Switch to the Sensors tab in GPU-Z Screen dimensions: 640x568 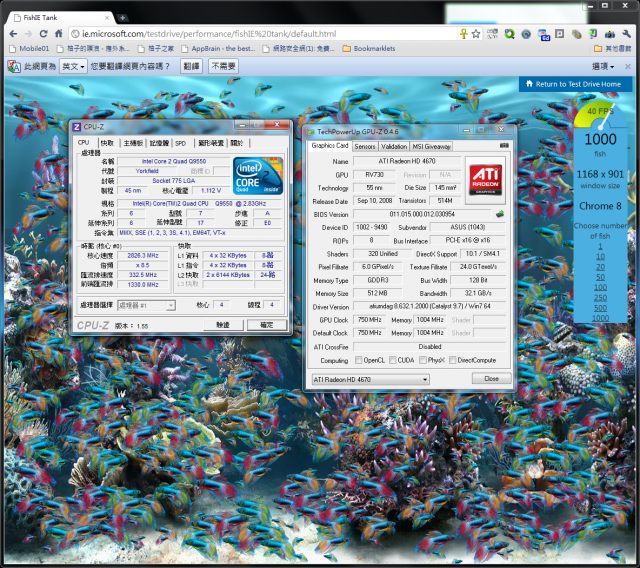(x=364, y=146)
